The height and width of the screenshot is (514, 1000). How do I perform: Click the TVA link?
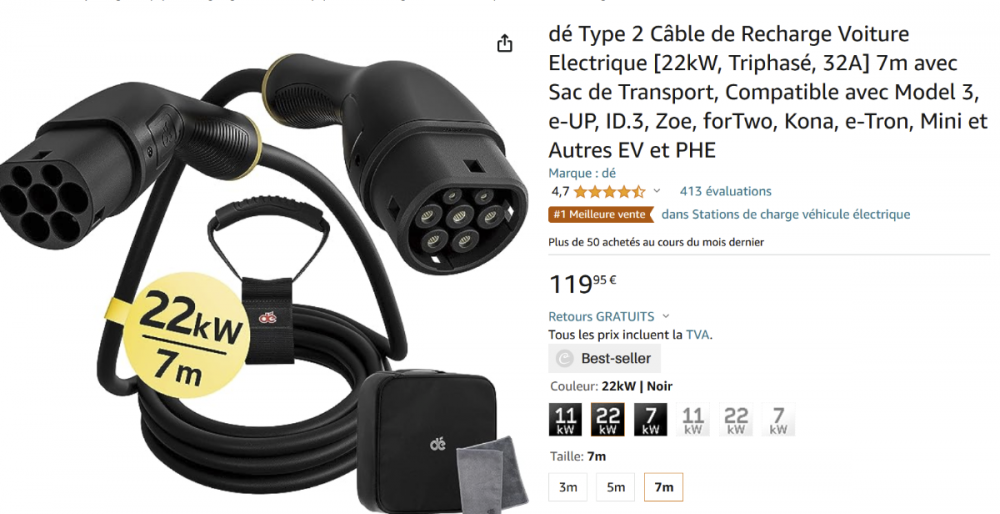[697, 334]
